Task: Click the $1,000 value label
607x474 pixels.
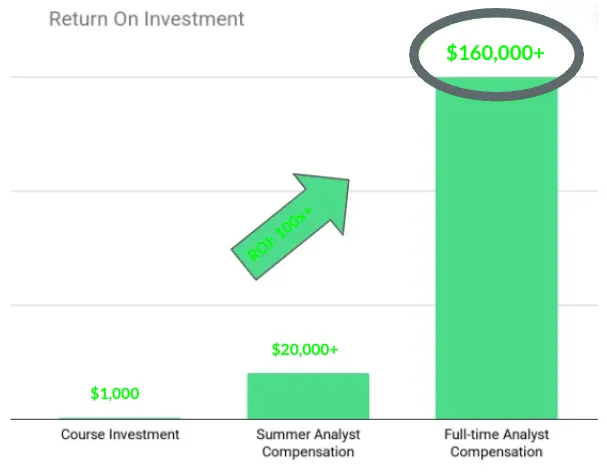Action: [115, 393]
